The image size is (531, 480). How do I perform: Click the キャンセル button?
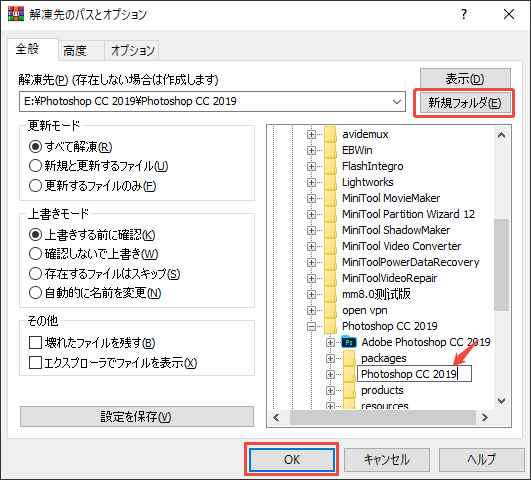387,460
